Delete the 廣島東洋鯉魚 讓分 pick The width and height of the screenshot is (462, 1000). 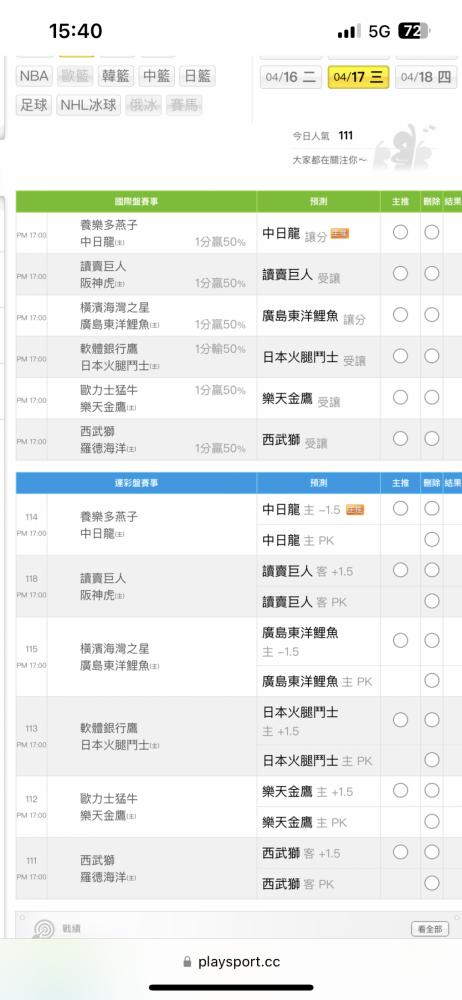pos(432,314)
